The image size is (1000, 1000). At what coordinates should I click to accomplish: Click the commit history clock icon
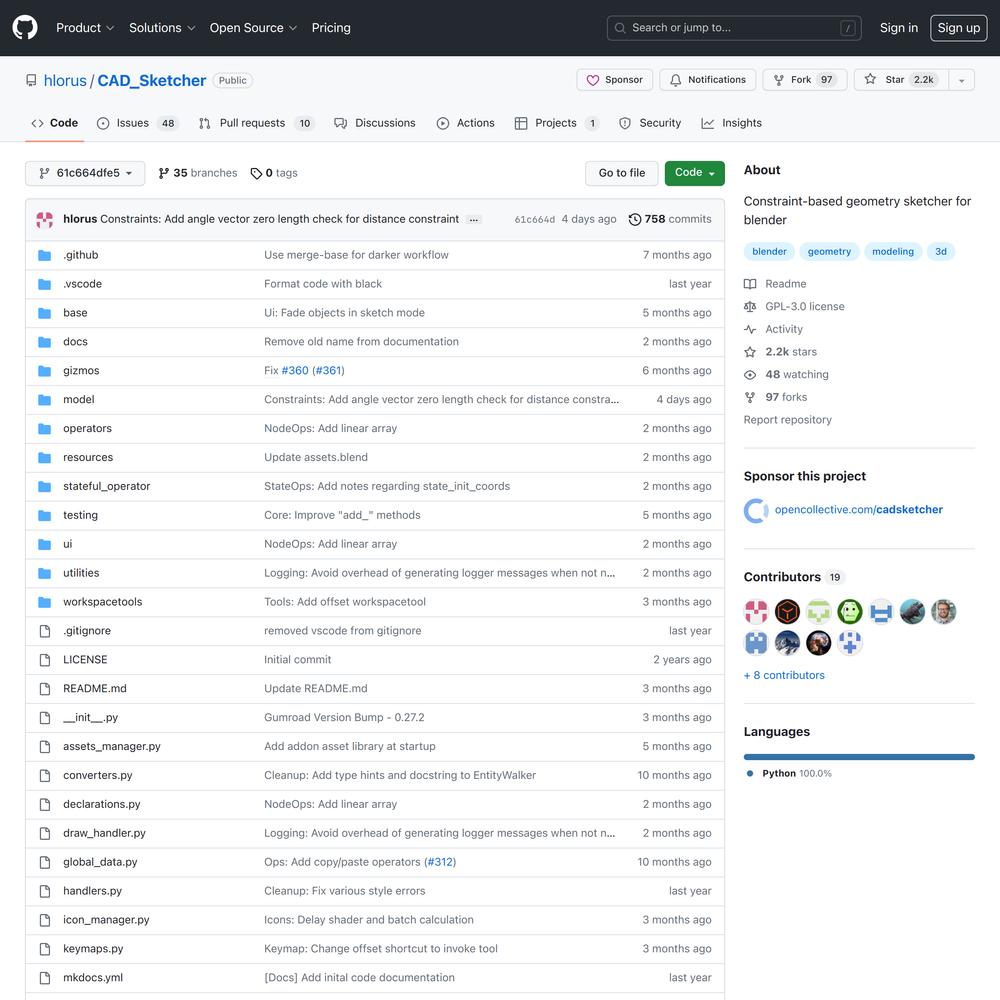[x=635, y=219]
